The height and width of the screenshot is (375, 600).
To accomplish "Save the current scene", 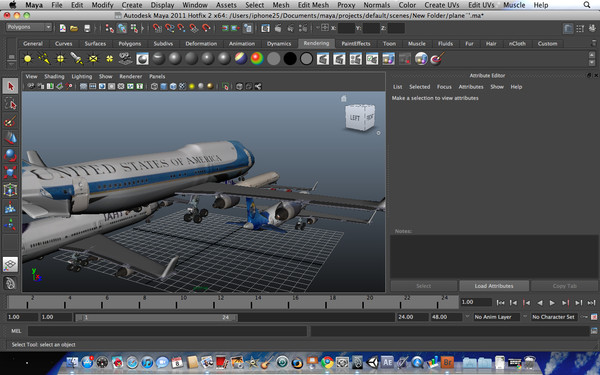I will tap(87, 28).
